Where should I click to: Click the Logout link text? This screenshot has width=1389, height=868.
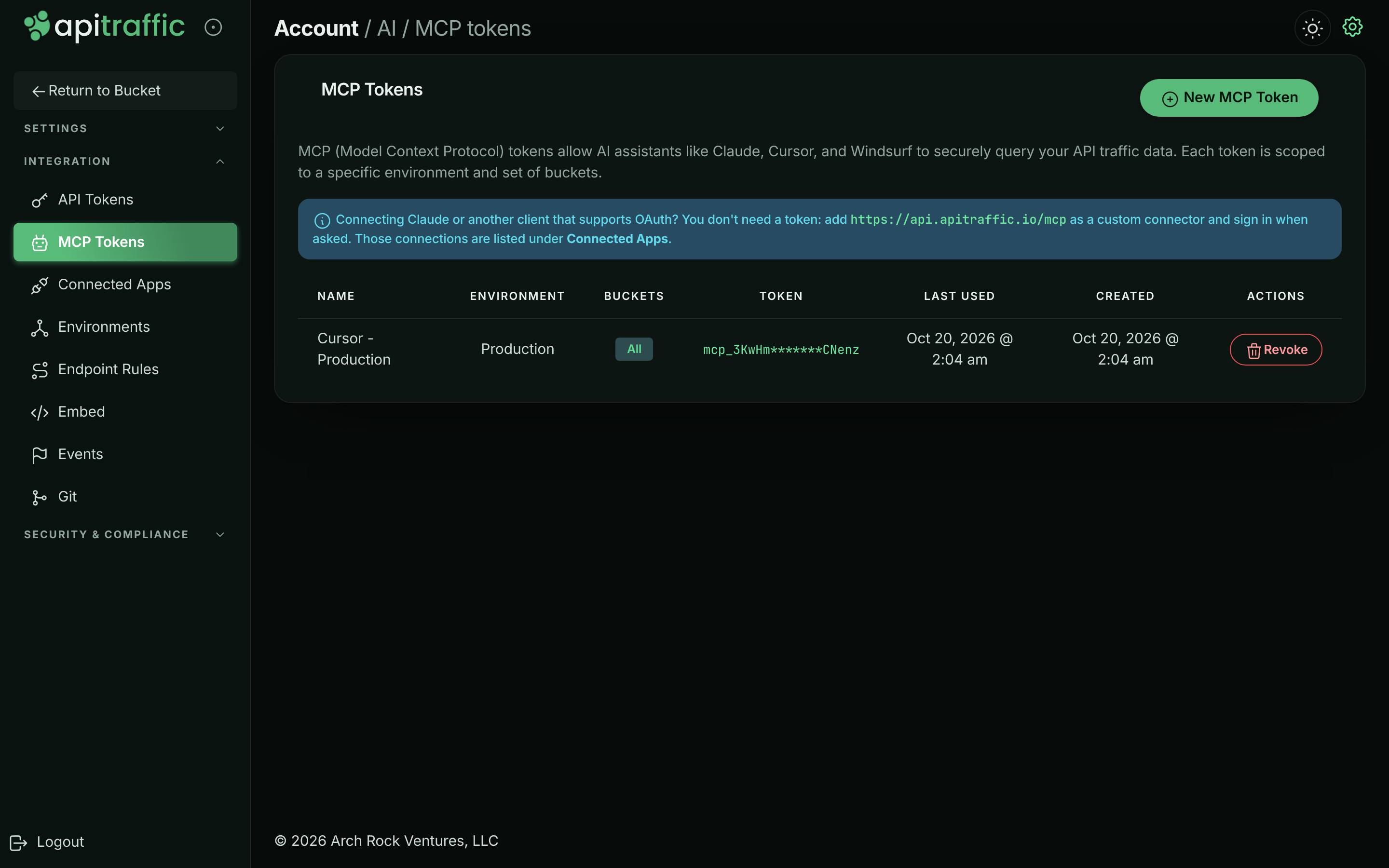coord(60,841)
